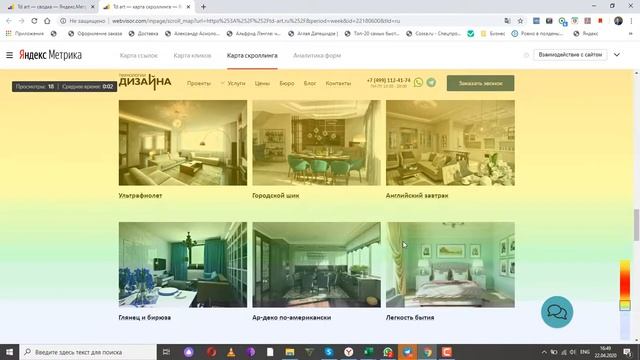Open the chat widget bubble
This screenshot has height=360, width=640.
coord(557,312)
